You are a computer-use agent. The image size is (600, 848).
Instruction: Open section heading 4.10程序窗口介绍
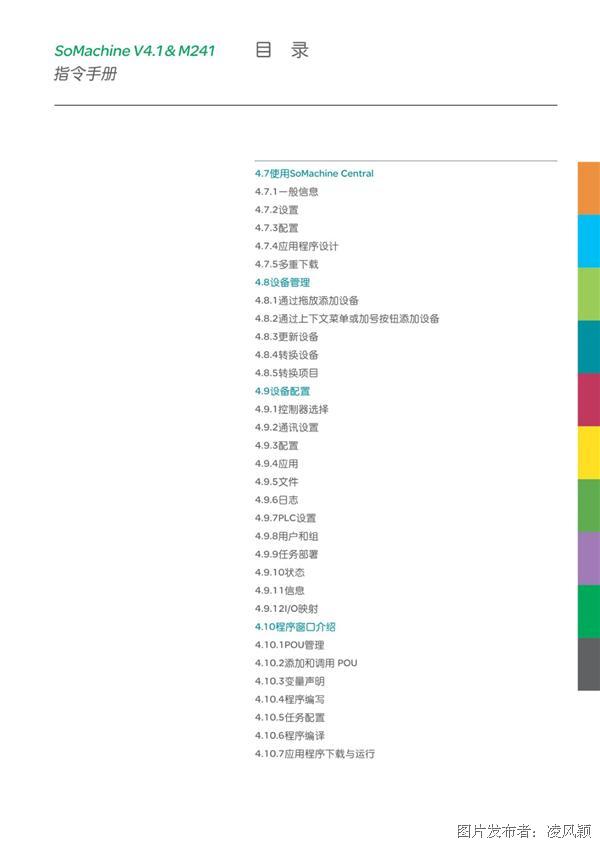295,627
